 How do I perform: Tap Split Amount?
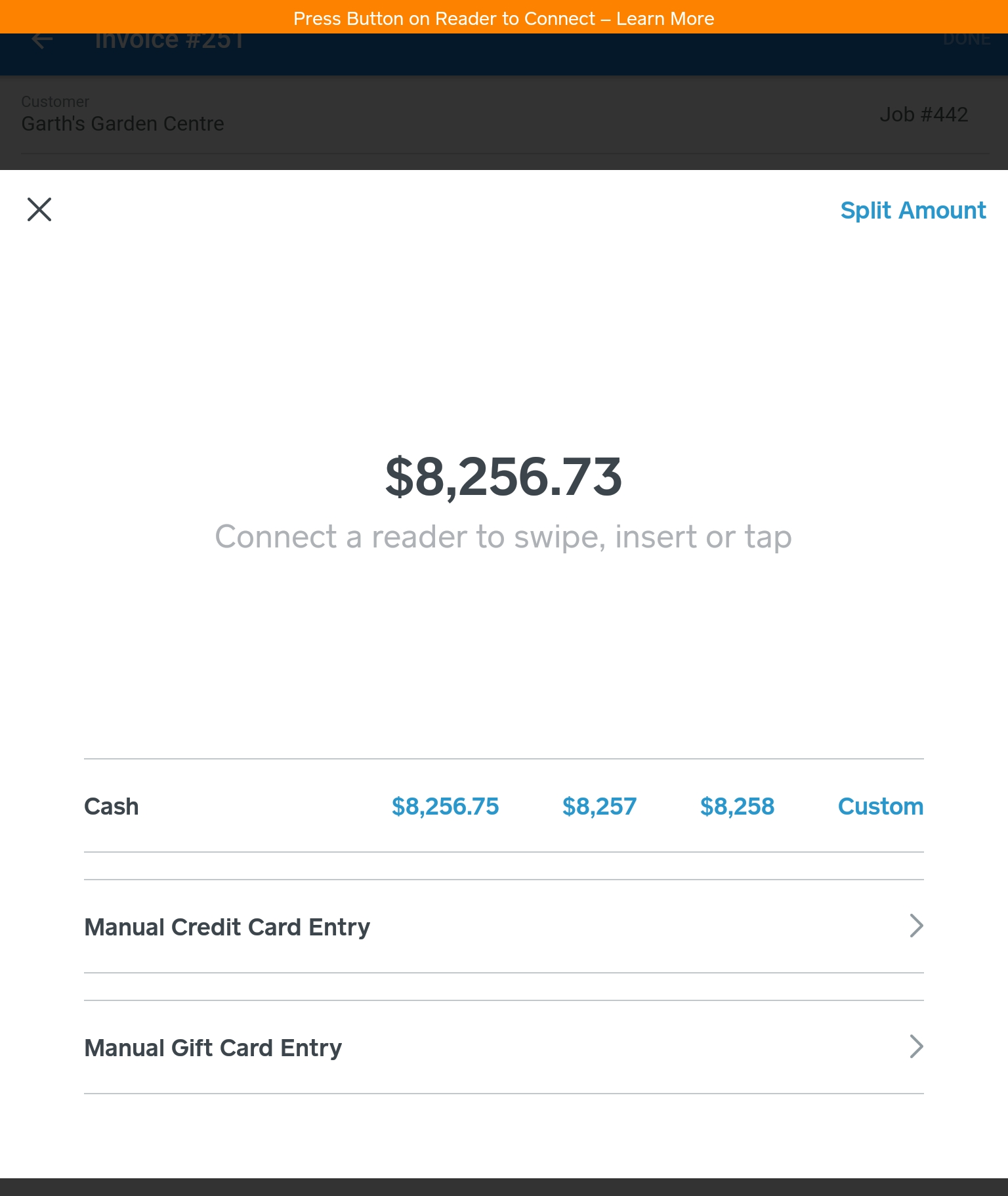913,211
